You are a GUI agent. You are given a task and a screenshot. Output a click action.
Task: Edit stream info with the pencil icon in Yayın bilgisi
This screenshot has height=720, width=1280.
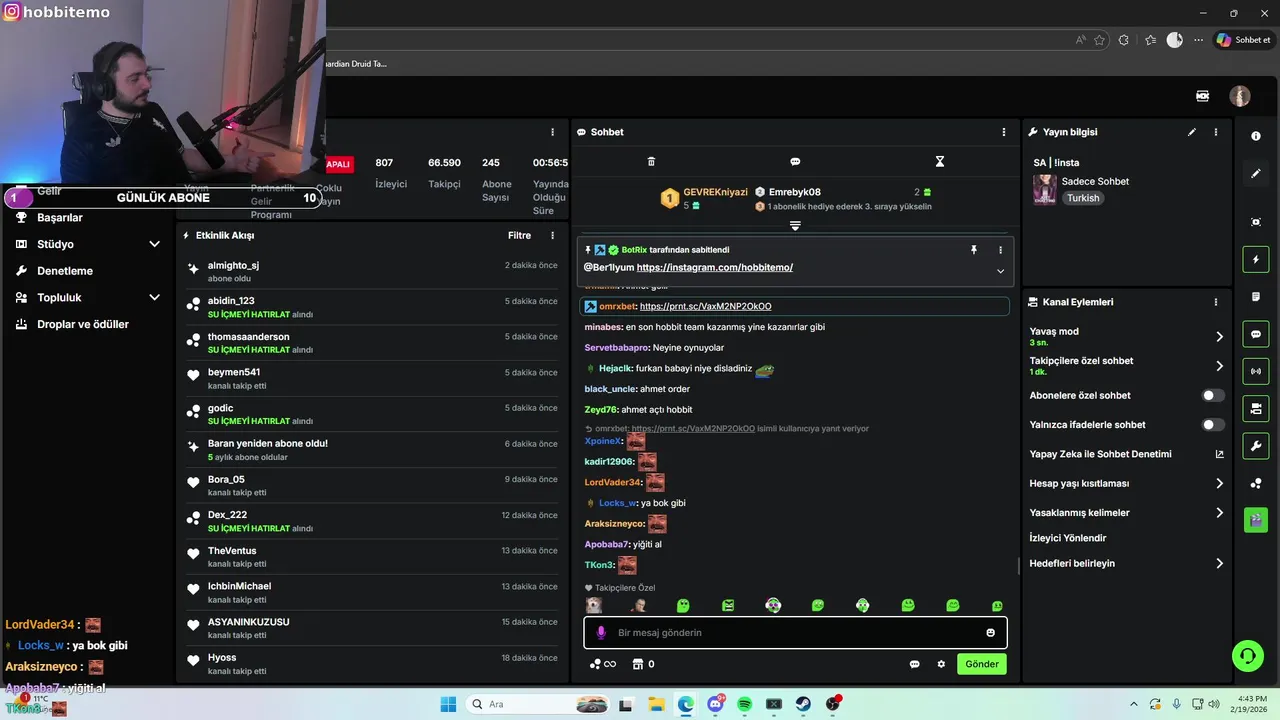[x=1192, y=132]
